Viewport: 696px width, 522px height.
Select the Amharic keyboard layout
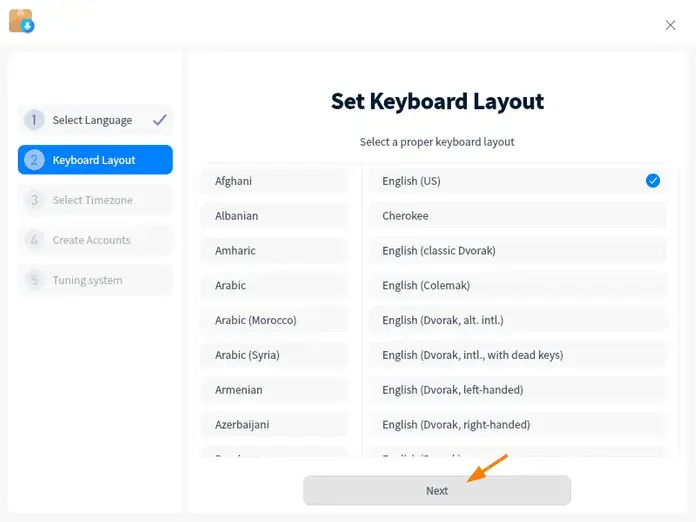[x=275, y=250]
